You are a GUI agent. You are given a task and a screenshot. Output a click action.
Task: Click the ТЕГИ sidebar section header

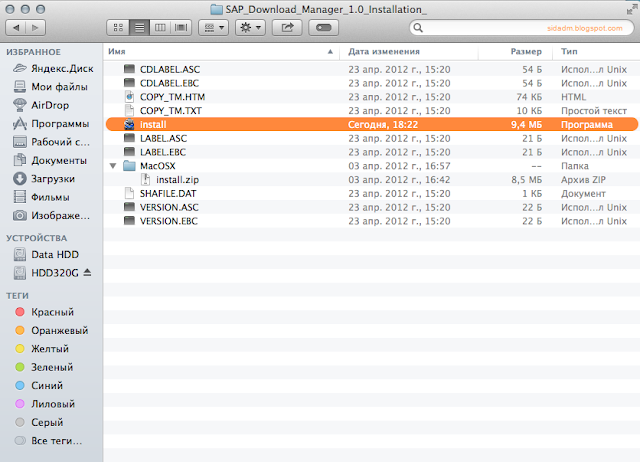click(17, 295)
